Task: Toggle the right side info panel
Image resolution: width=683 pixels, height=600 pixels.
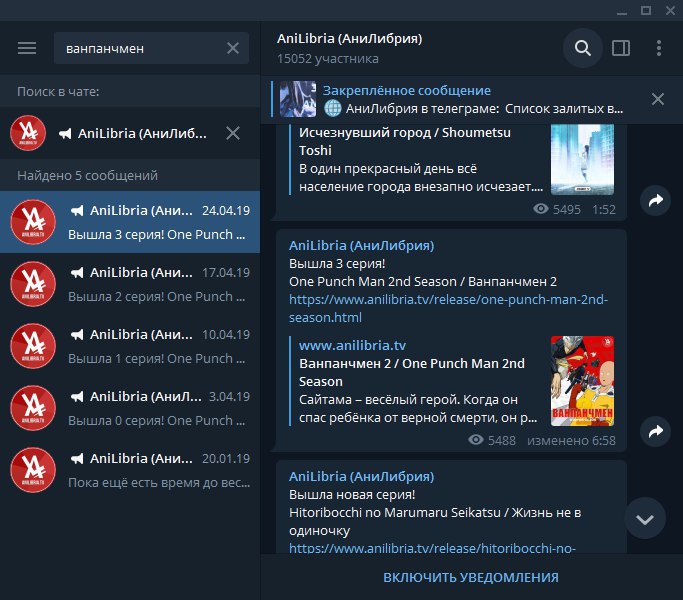Action: 621,48
